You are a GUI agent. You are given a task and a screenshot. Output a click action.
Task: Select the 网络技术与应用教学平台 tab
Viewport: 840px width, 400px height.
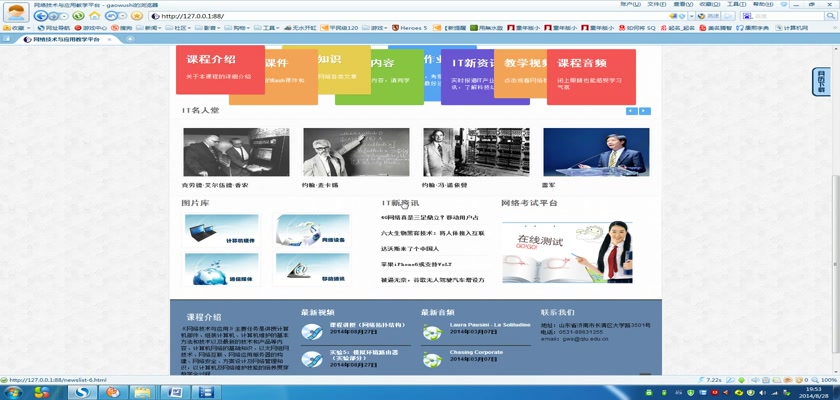[65, 40]
